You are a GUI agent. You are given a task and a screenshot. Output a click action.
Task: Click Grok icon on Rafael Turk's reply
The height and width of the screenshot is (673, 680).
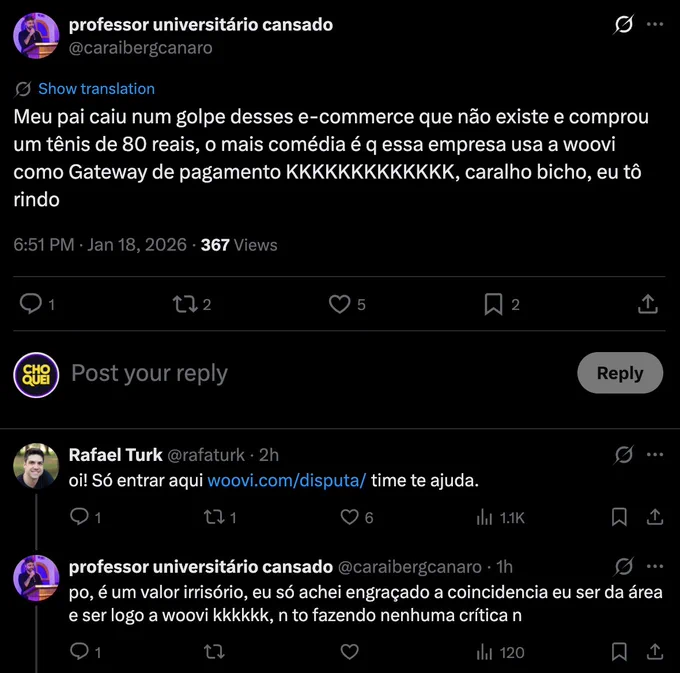point(624,455)
